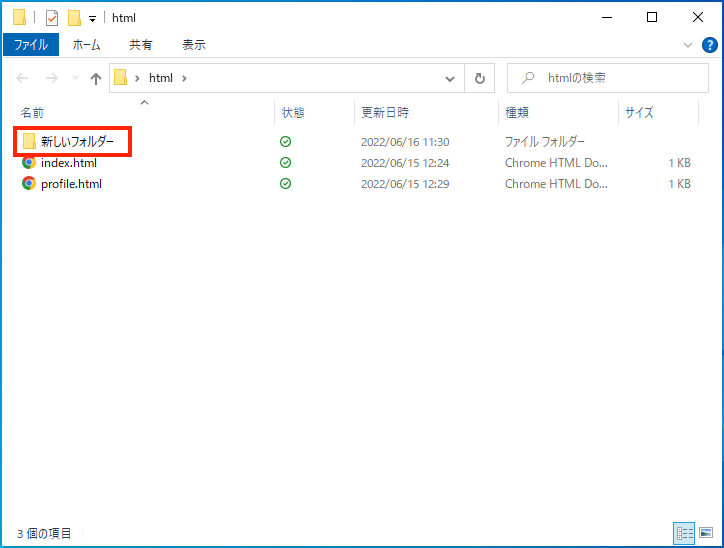Open the recent locations dropdown arrow
The height and width of the screenshot is (548, 724).
click(x=75, y=78)
